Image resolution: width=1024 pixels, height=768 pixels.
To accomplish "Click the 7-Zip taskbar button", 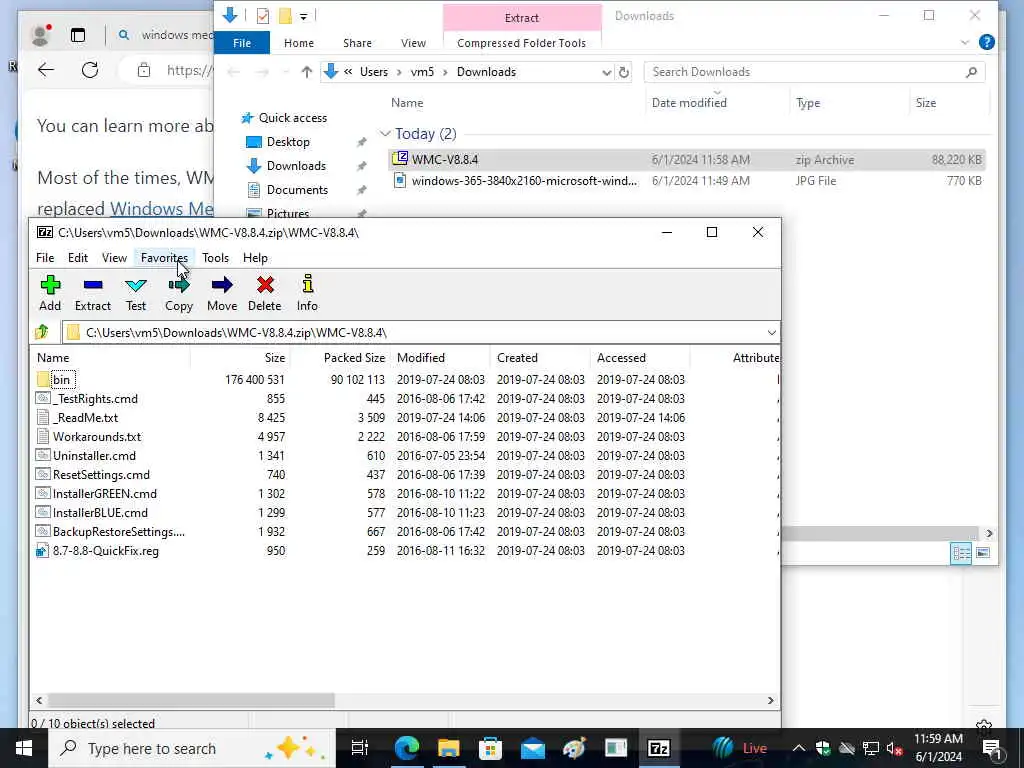I will click(658, 748).
